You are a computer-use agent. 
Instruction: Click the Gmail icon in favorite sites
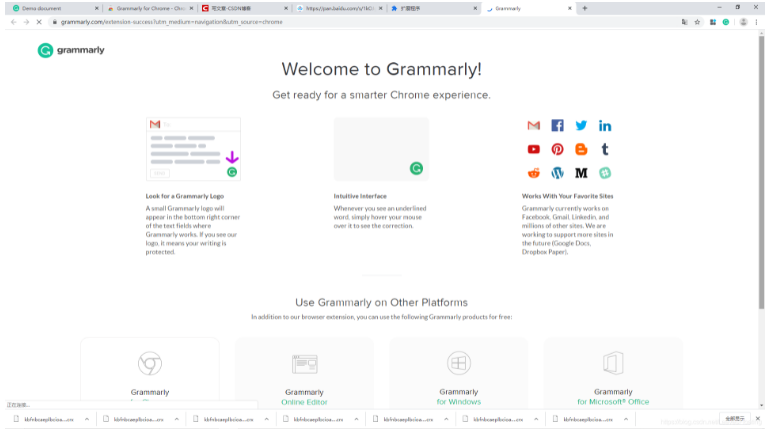[x=533, y=126]
